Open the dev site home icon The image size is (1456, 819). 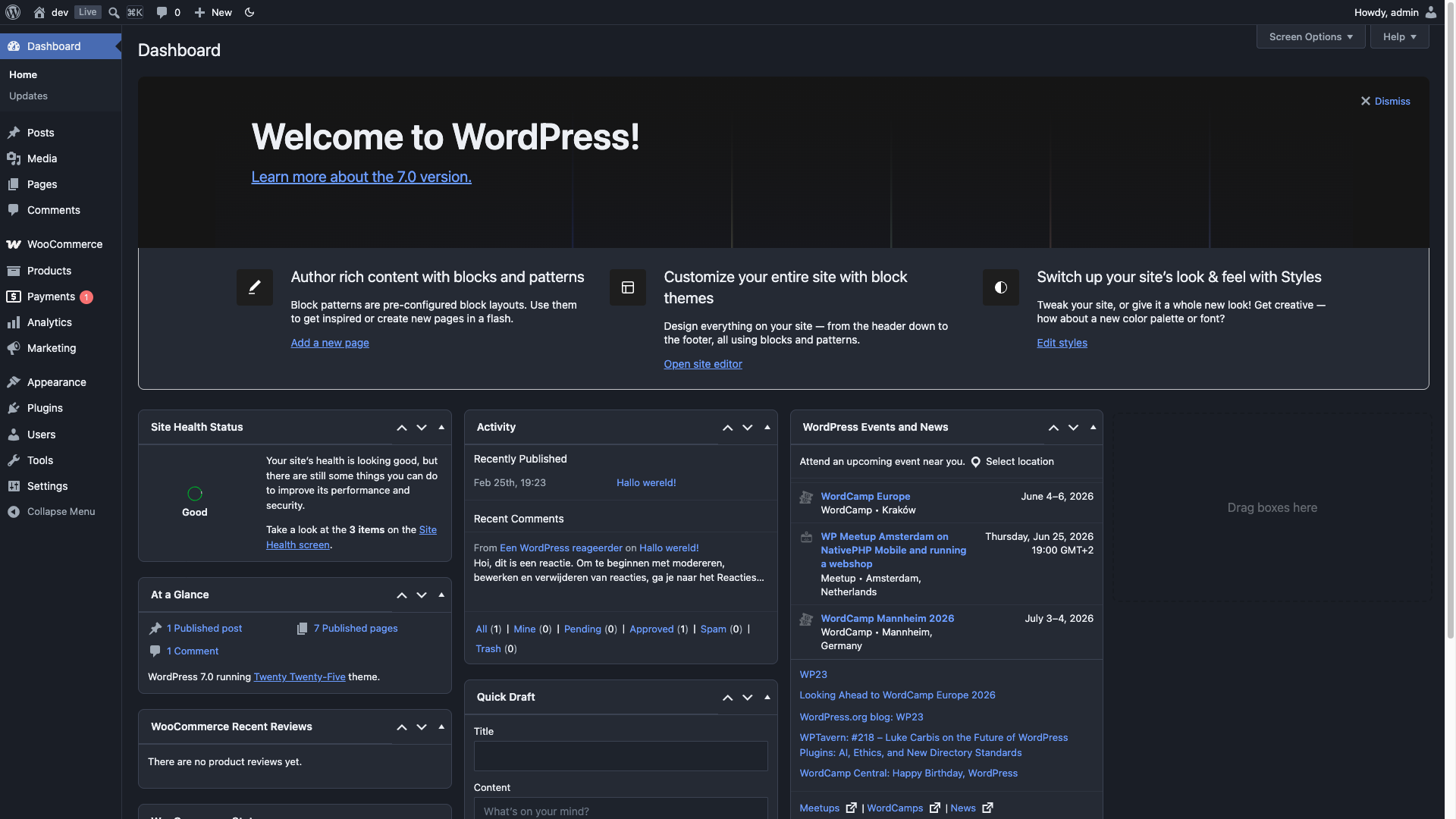[39, 12]
